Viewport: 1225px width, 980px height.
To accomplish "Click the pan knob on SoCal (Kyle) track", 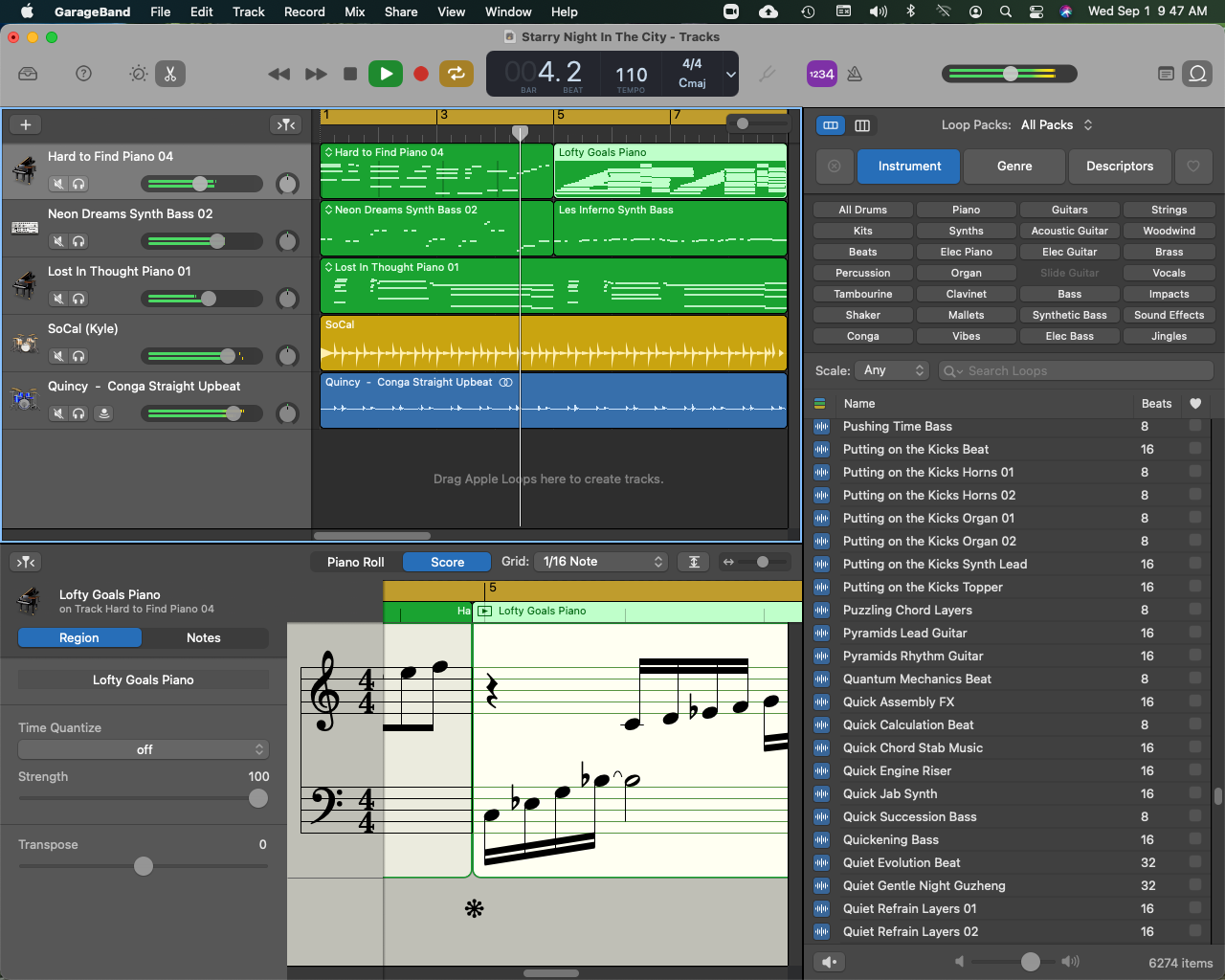I will [x=287, y=356].
